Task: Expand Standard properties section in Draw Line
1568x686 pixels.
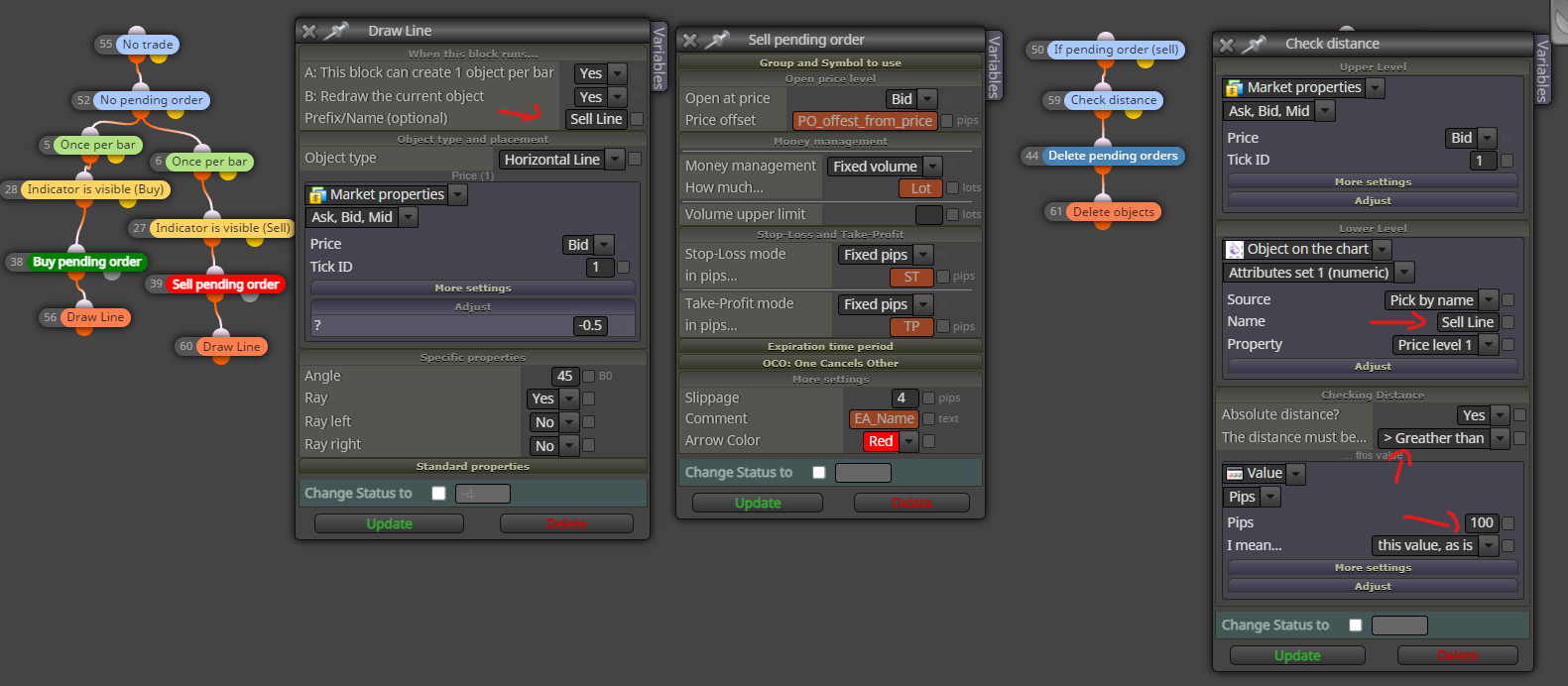Action: [x=473, y=467]
